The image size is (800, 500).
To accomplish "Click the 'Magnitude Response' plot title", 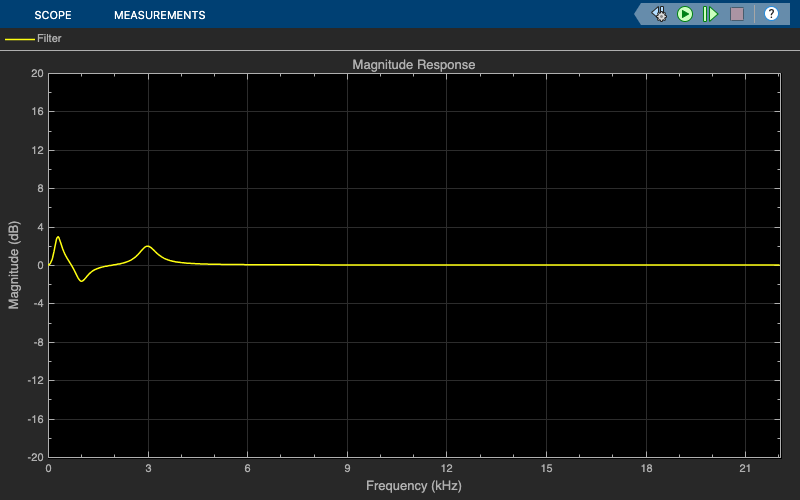I will [x=414, y=65].
